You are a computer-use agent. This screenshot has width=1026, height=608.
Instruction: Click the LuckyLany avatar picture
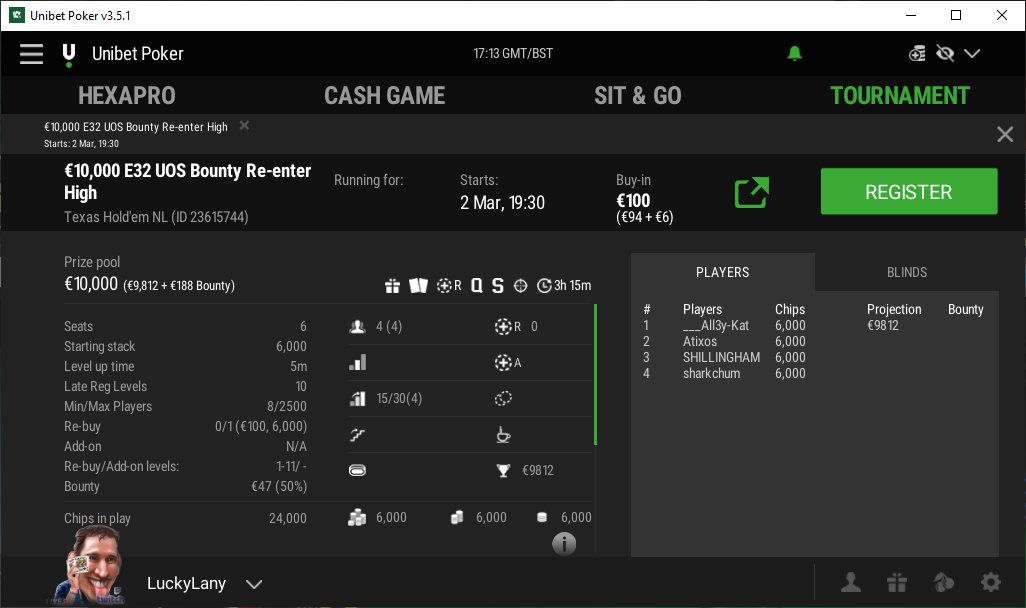pyautogui.click(x=92, y=566)
